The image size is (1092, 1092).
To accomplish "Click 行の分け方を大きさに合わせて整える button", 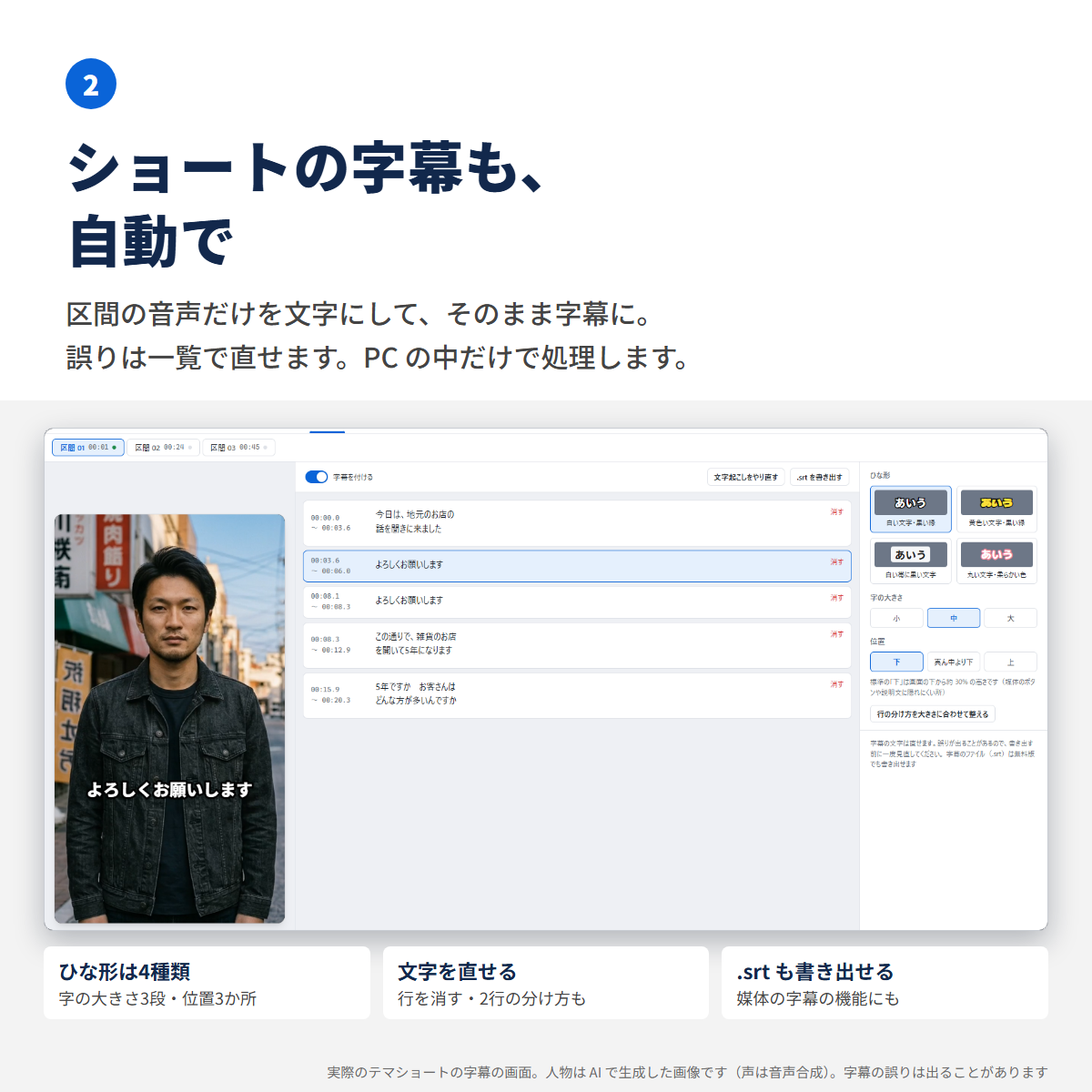I will pos(933,714).
